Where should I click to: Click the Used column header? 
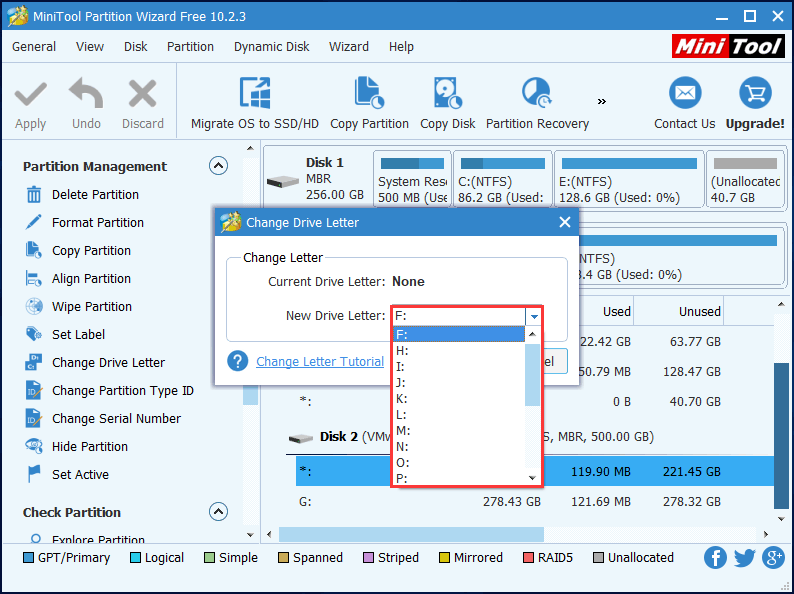click(616, 311)
